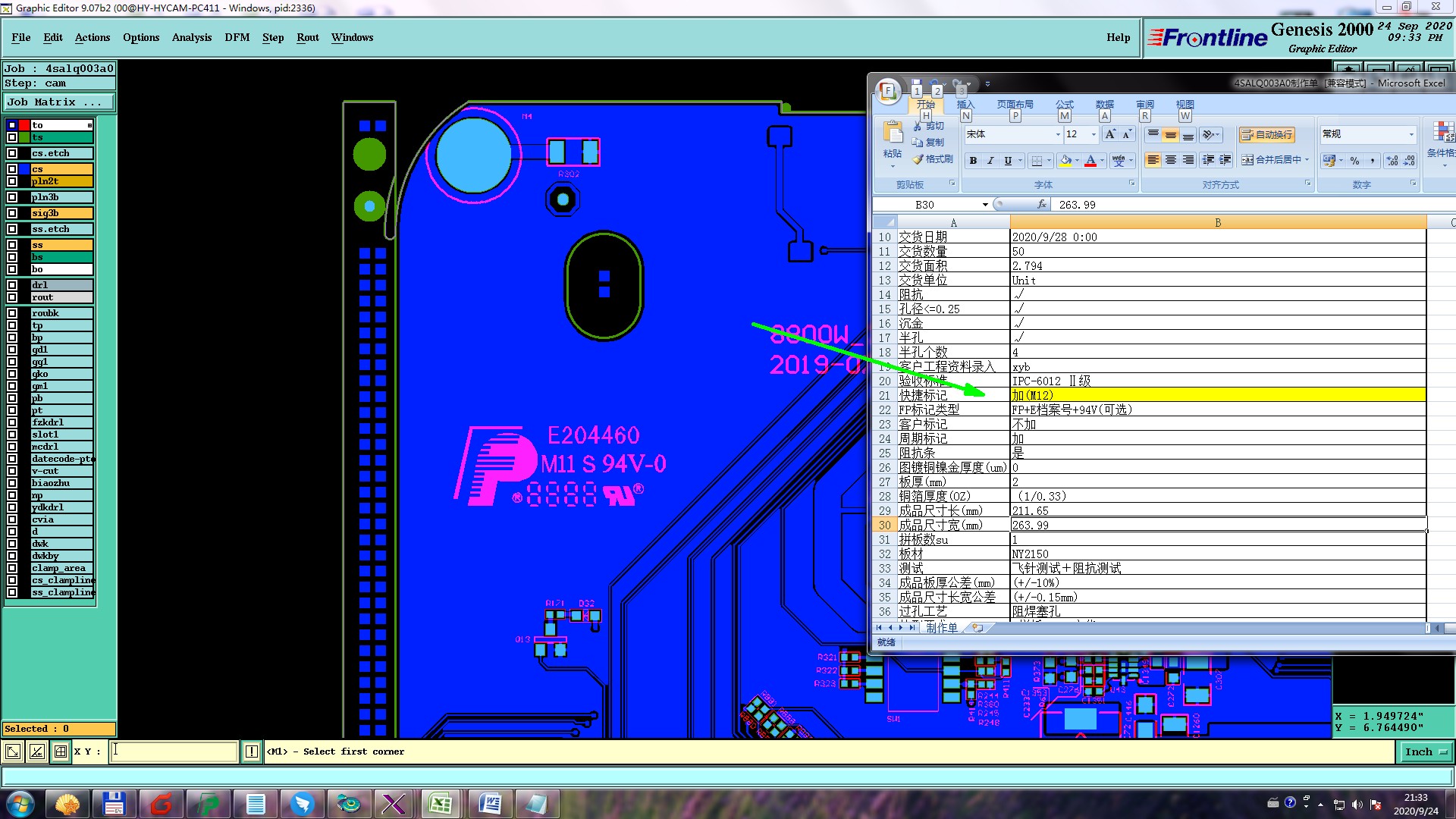Viewport: 1456px width, 819px height.
Task: Toggle checkbox for the v-cut layer
Action: 12,471
